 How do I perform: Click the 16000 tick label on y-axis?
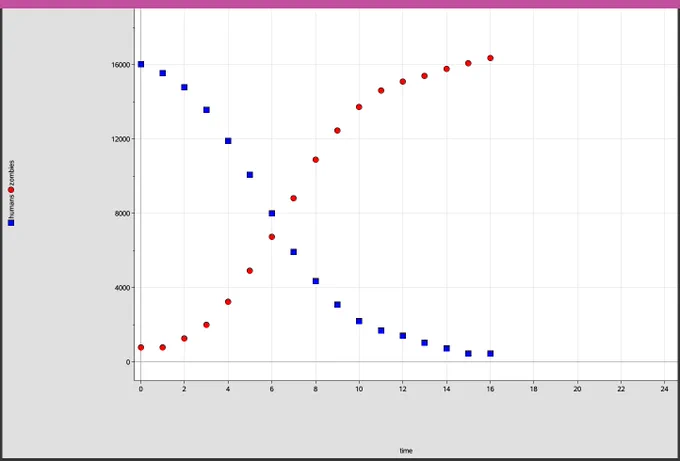(121, 65)
